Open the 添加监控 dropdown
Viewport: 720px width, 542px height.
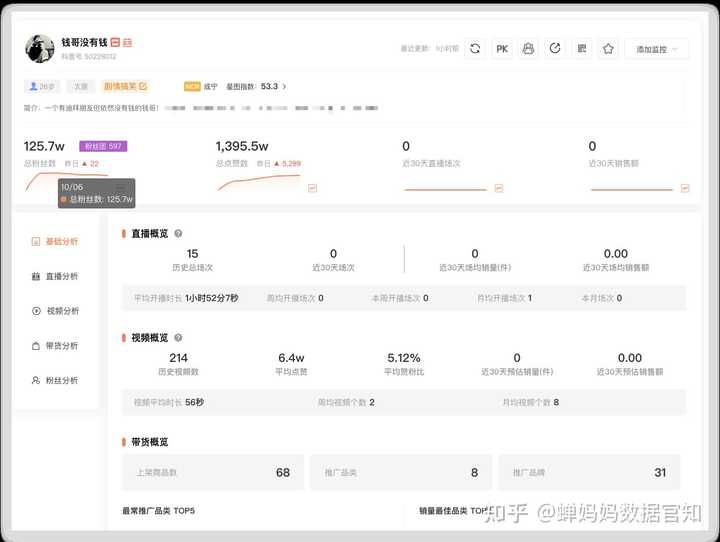click(x=657, y=49)
